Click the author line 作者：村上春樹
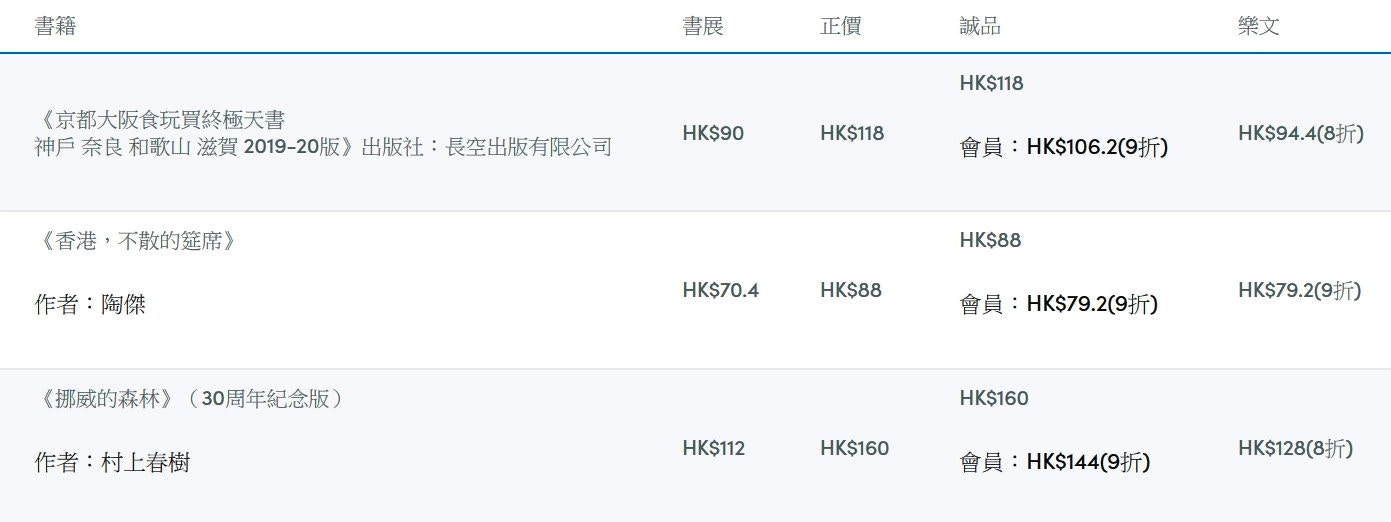 (112, 462)
